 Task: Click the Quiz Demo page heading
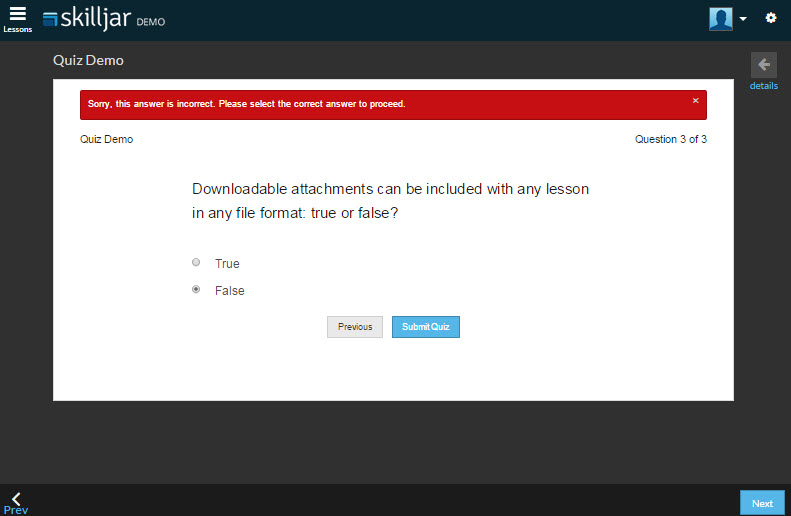tap(88, 61)
